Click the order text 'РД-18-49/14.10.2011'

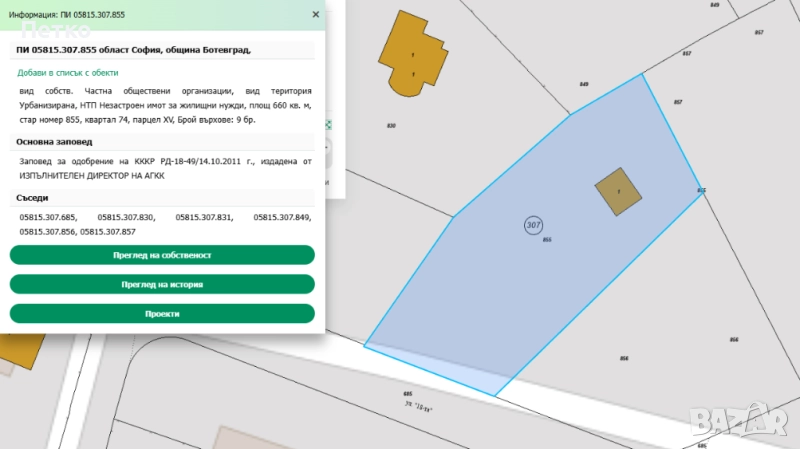pyautogui.click(x=201, y=161)
